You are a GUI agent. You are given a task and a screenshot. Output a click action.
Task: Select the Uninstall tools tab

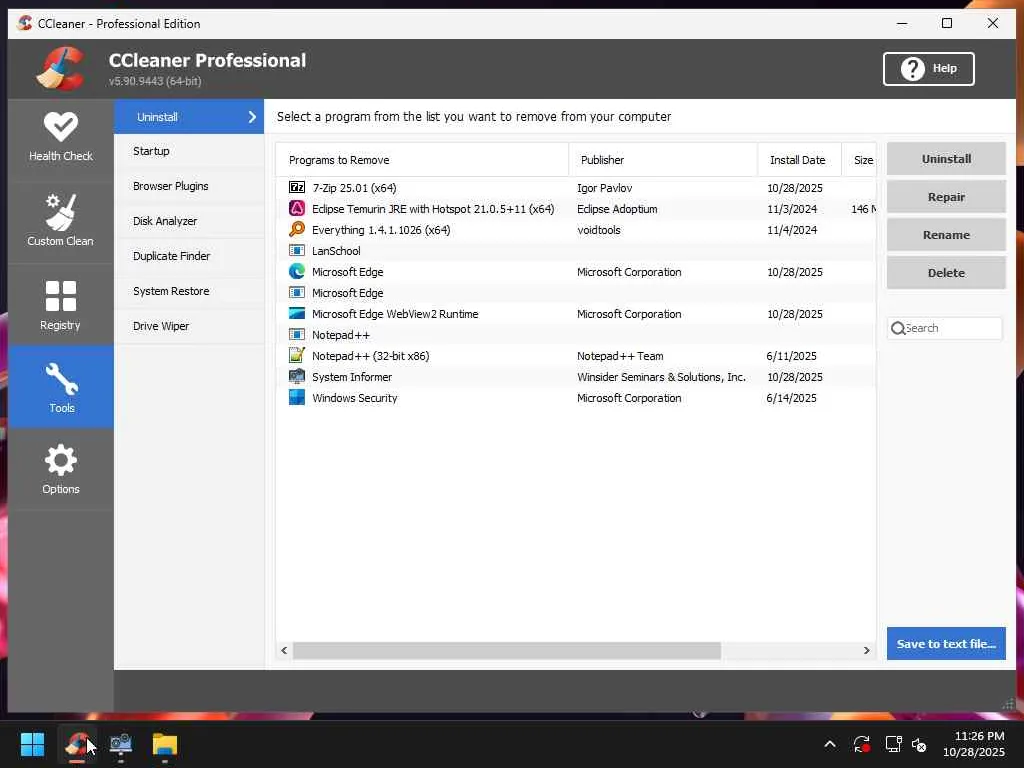[x=189, y=117]
